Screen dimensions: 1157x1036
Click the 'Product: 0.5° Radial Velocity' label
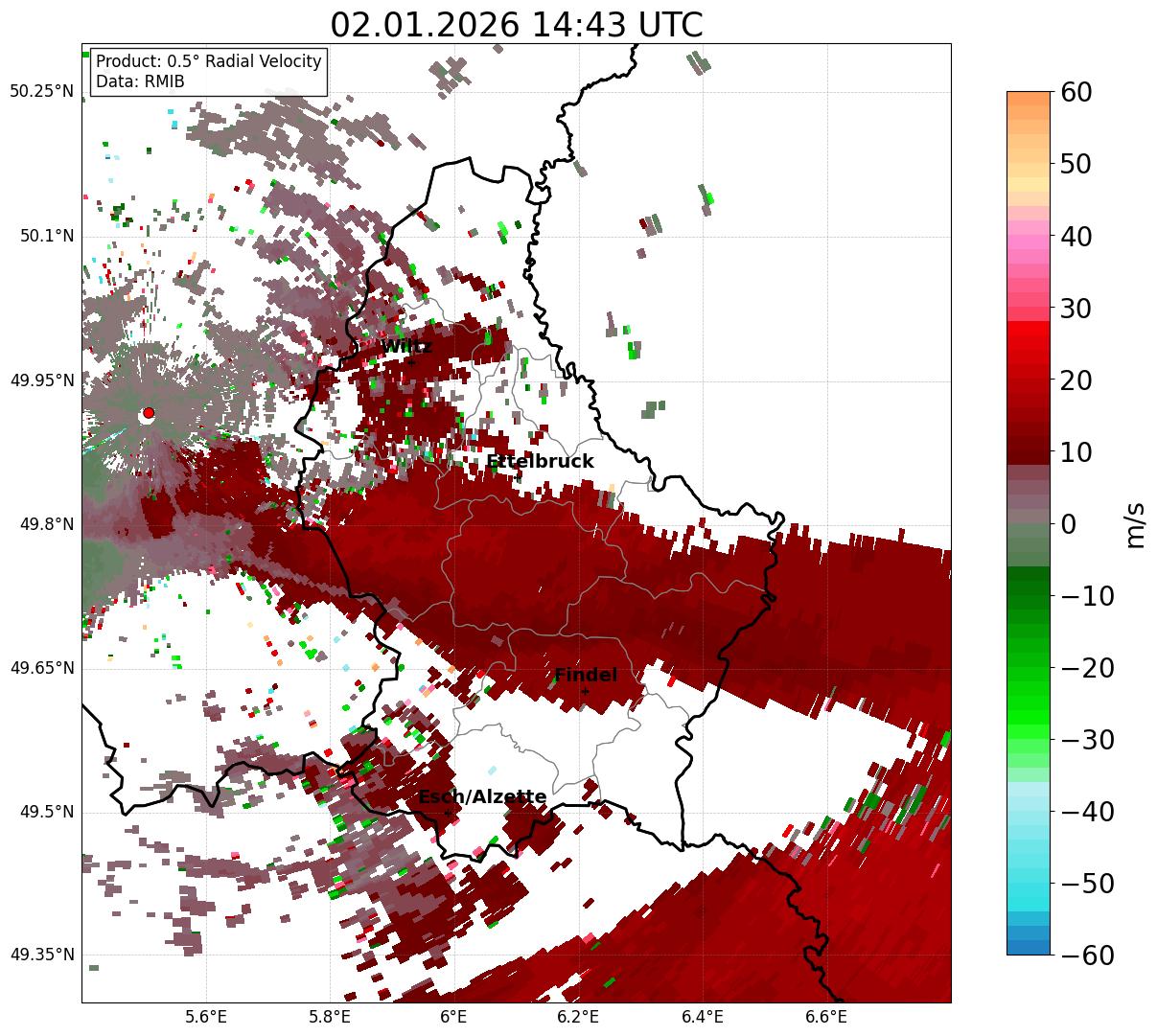click(208, 61)
